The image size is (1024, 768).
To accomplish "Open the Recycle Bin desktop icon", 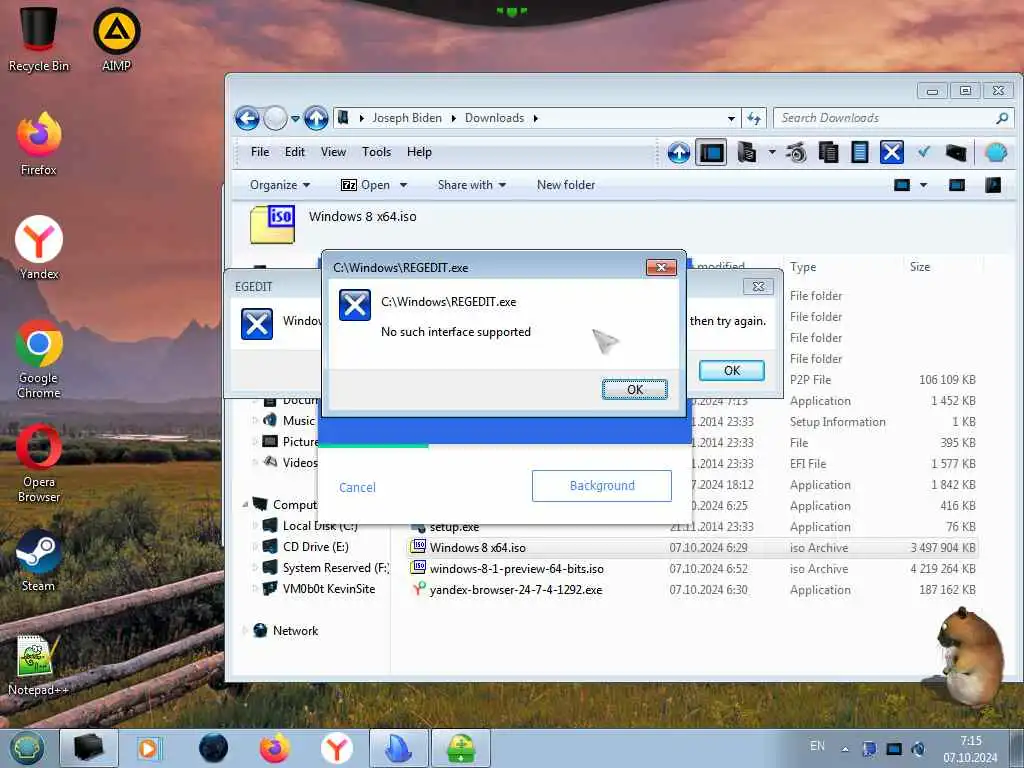I will click(39, 37).
